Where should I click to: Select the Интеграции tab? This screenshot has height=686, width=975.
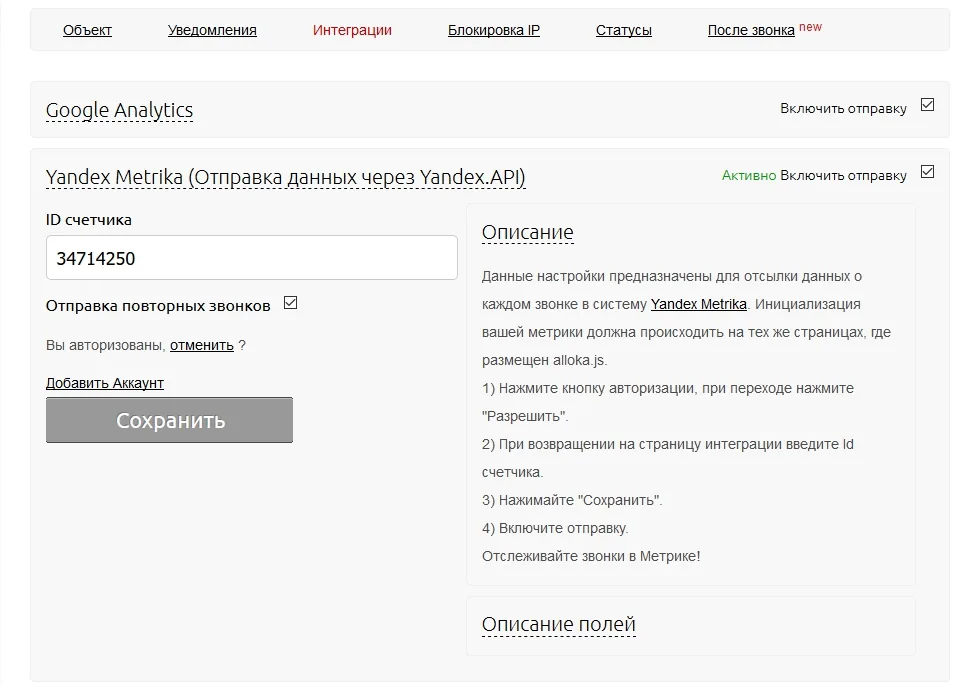click(x=352, y=30)
